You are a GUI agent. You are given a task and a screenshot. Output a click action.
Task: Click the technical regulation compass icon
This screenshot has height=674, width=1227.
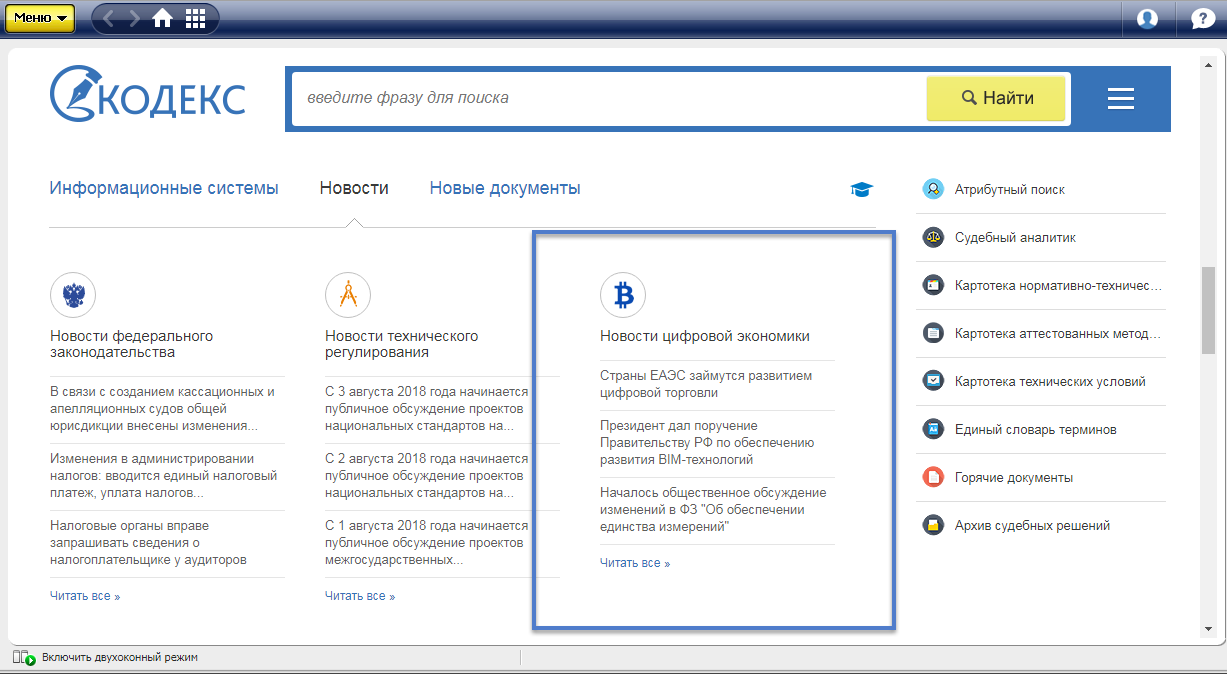point(348,295)
